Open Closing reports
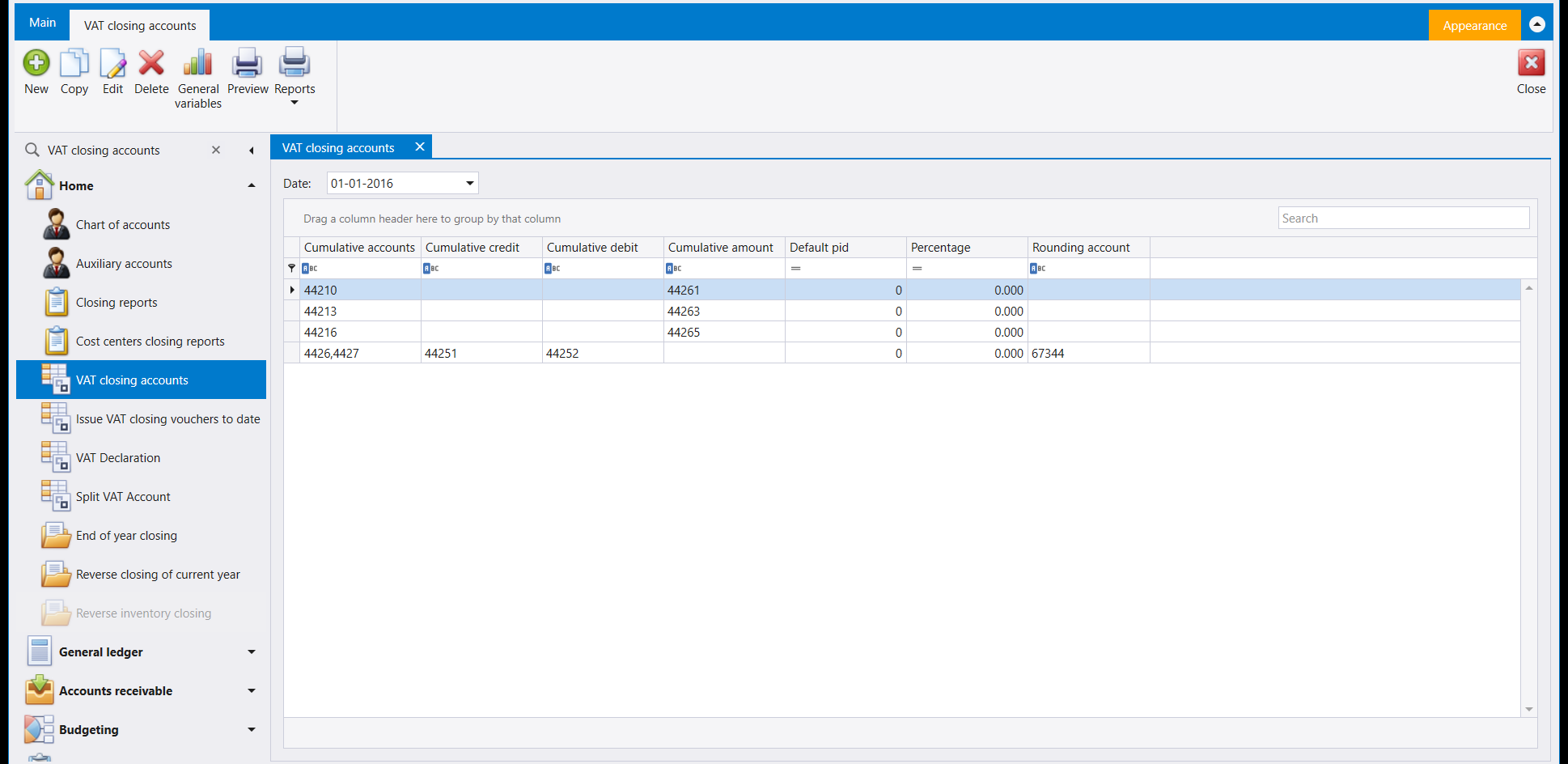The height and width of the screenshot is (764, 1568). [117, 303]
